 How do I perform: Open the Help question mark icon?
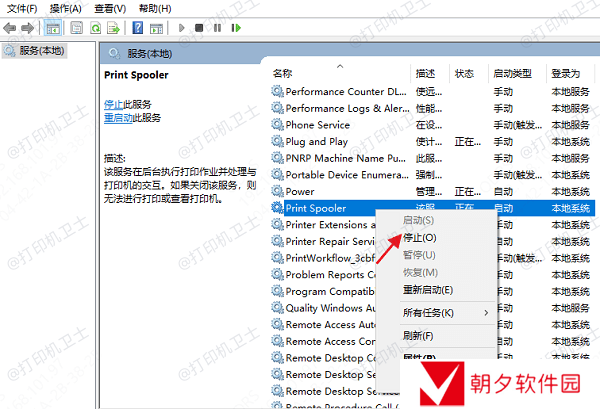tap(137, 28)
